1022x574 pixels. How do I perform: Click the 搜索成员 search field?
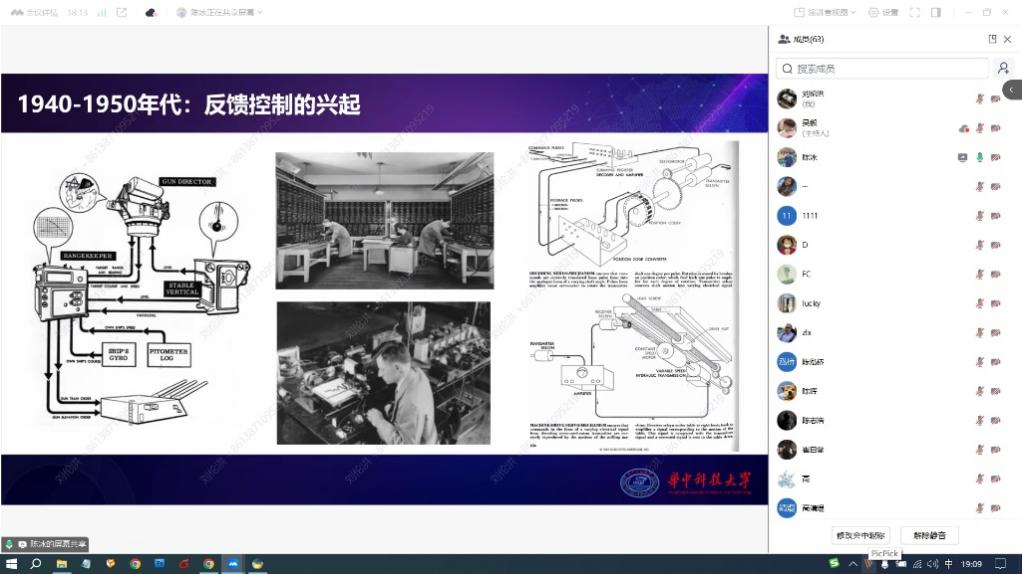click(x=882, y=68)
